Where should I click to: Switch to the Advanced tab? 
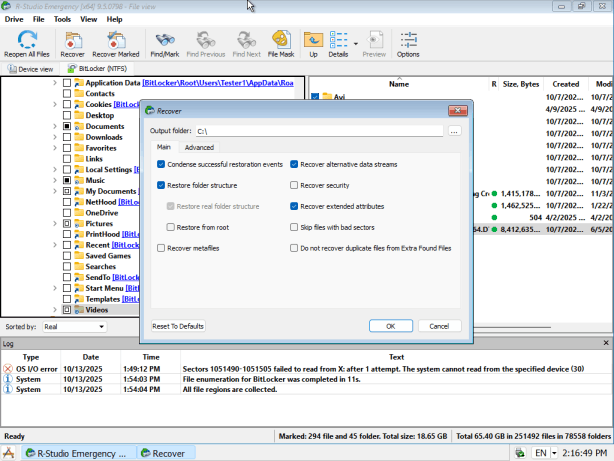(x=199, y=147)
